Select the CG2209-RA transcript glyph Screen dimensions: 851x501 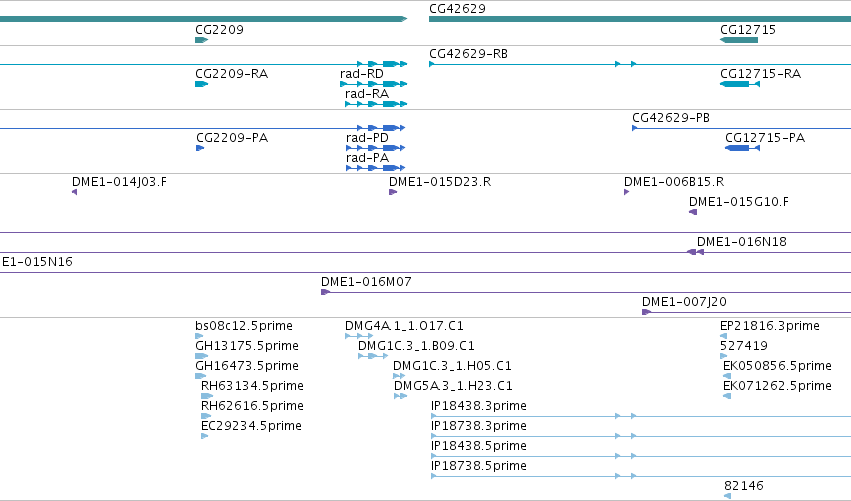coord(201,84)
